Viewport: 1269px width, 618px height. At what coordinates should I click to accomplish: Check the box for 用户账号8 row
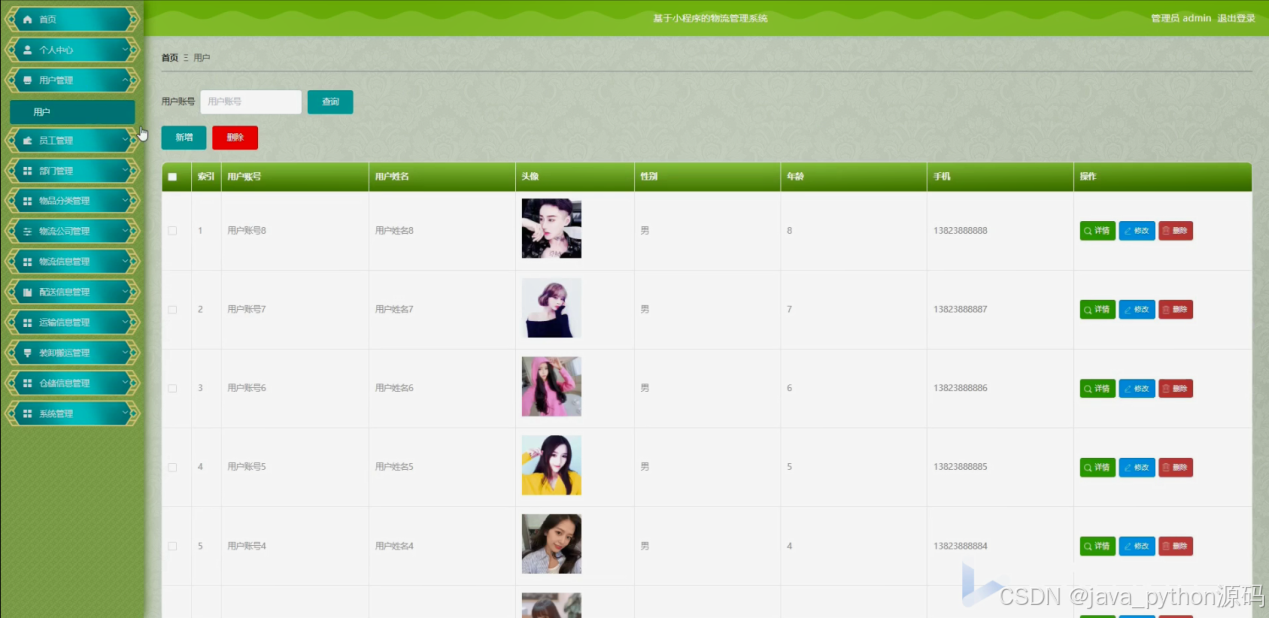pyautogui.click(x=172, y=231)
